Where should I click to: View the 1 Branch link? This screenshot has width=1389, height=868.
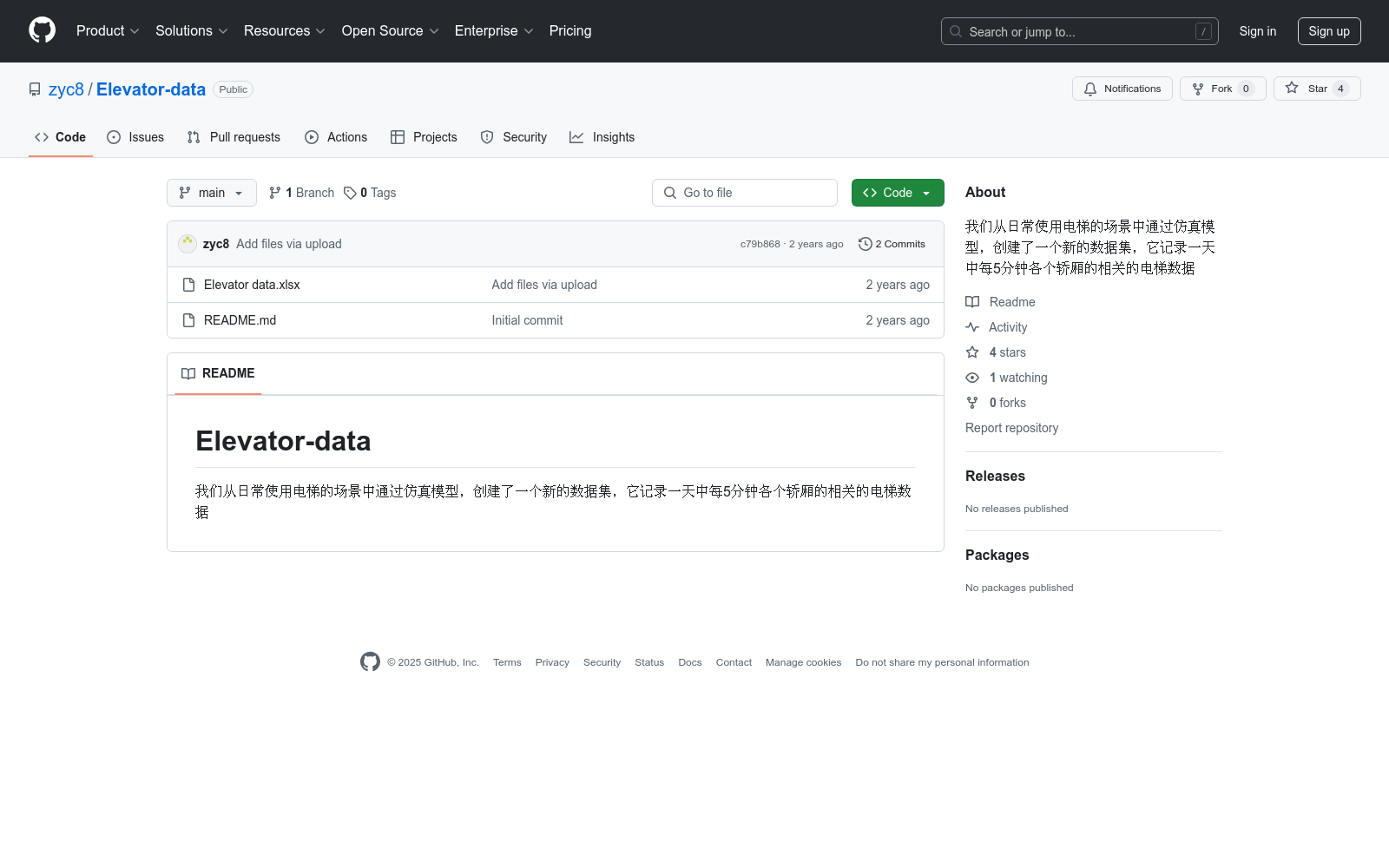301,193
